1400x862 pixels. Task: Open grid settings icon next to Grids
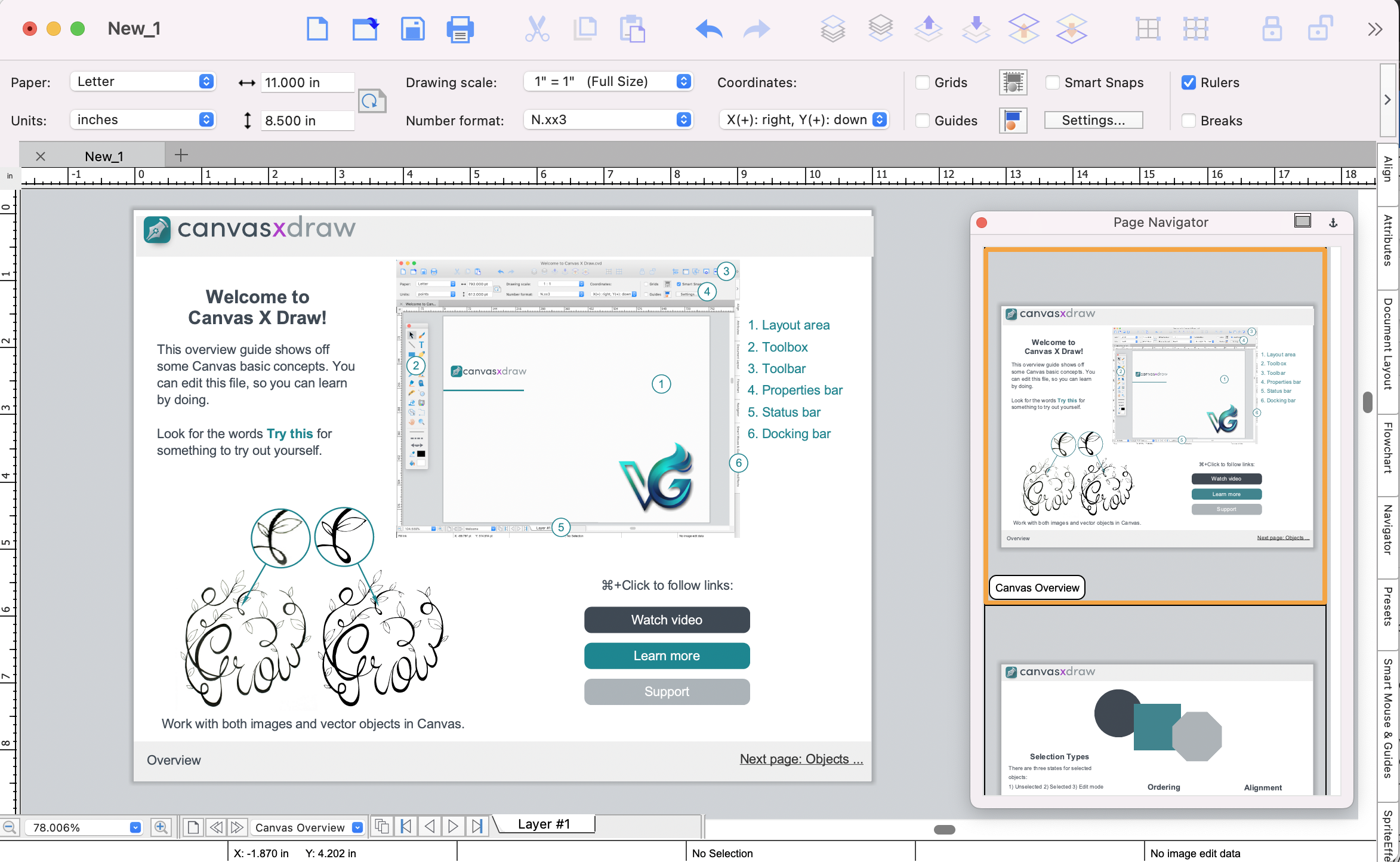point(1013,82)
